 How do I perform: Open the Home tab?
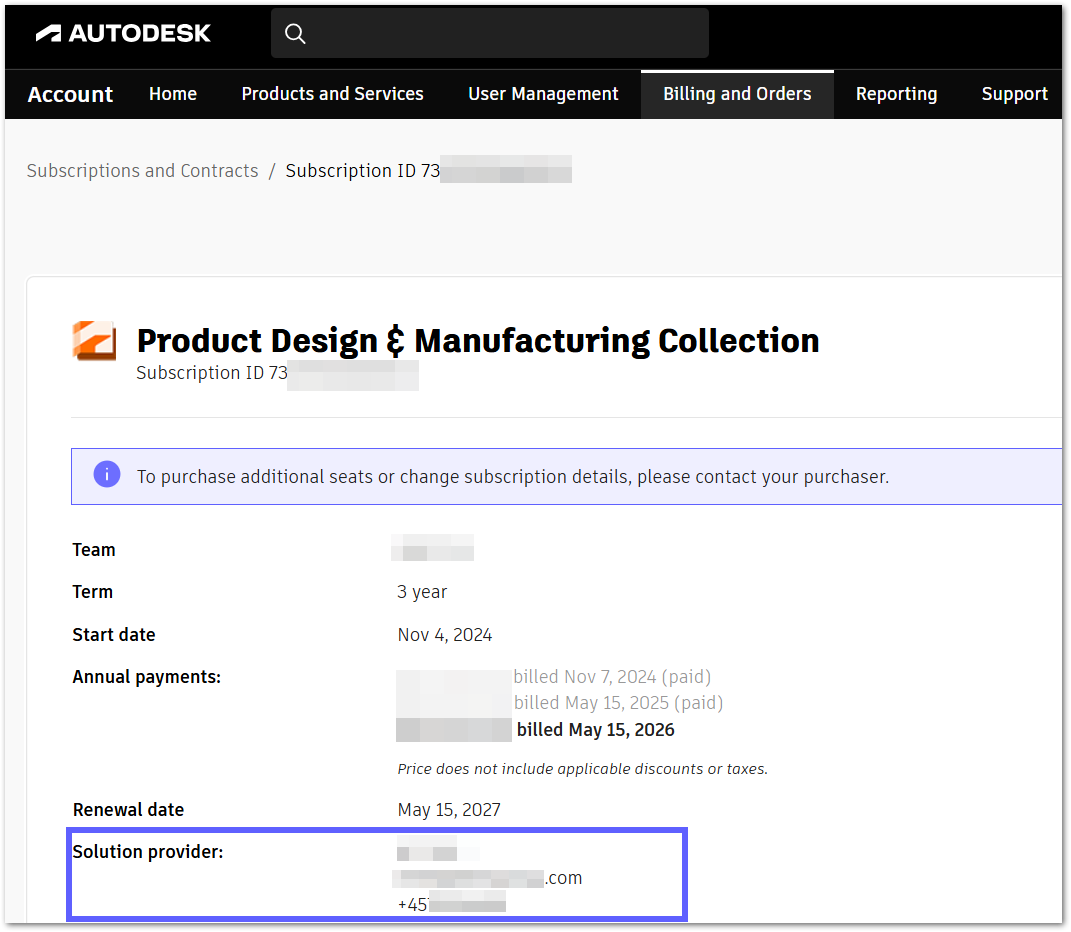pos(172,93)
